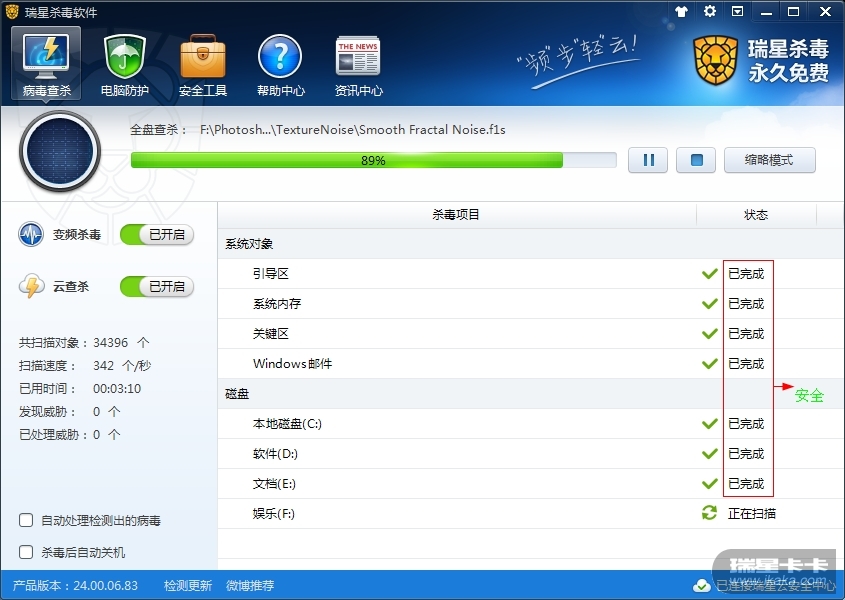Click the 杀毒项目 column header

(456, 215)
